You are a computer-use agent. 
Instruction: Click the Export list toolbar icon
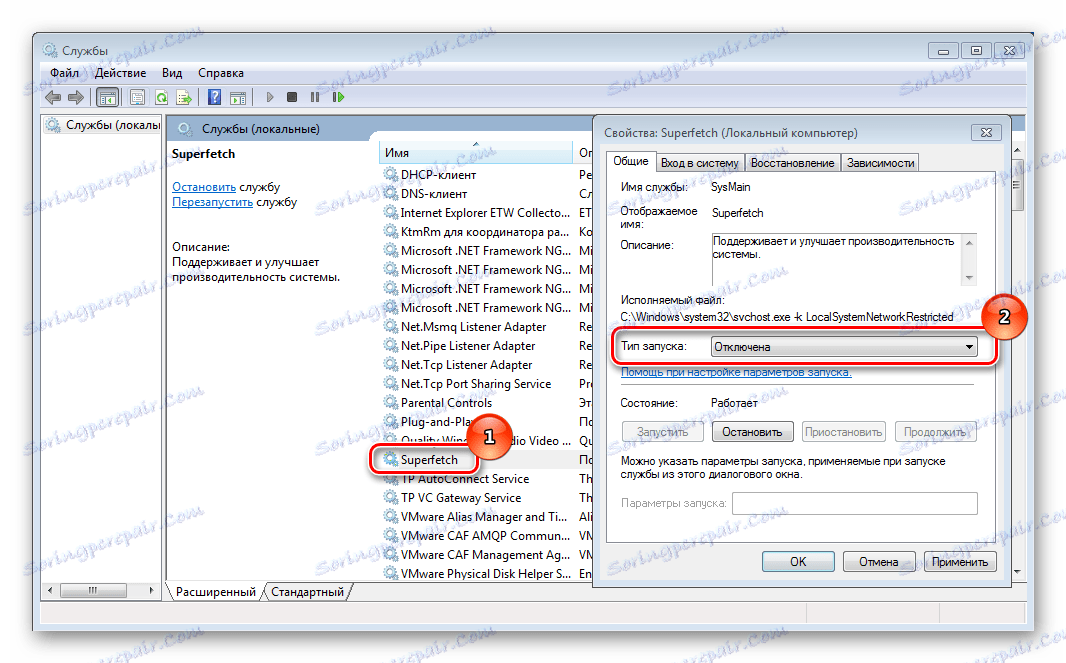point(184,97)
